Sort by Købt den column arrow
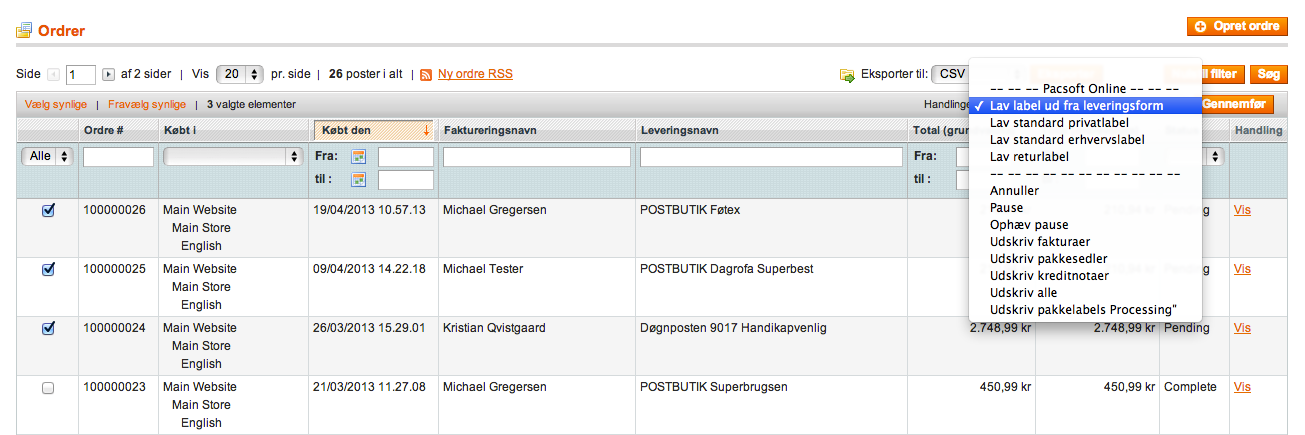 click(x=427, y=130)
